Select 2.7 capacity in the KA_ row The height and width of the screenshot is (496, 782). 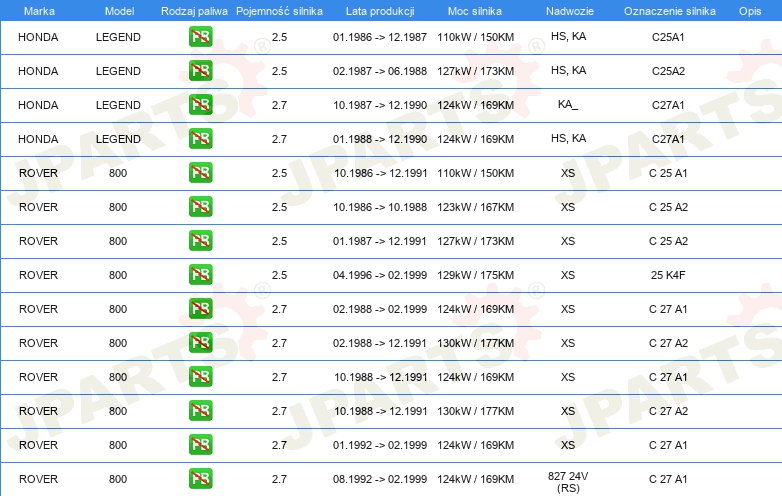279,105
